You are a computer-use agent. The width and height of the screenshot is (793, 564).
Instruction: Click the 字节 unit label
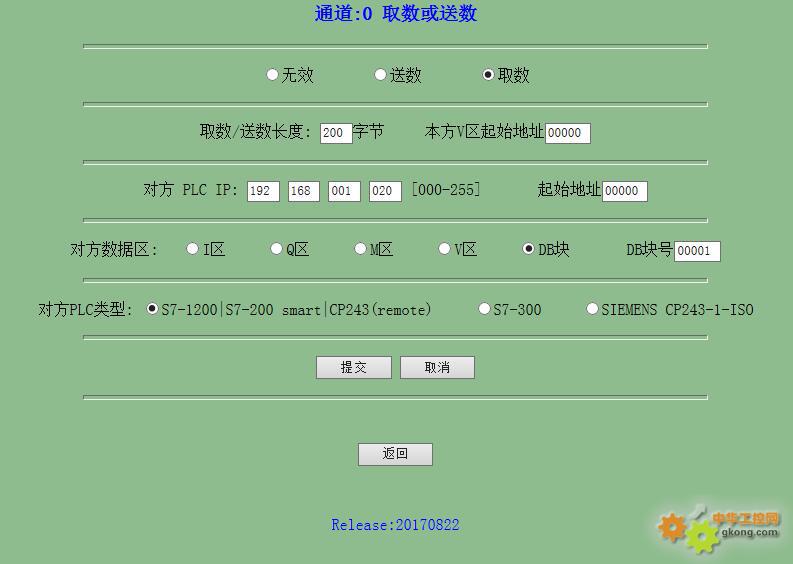(x=369, y=132)
